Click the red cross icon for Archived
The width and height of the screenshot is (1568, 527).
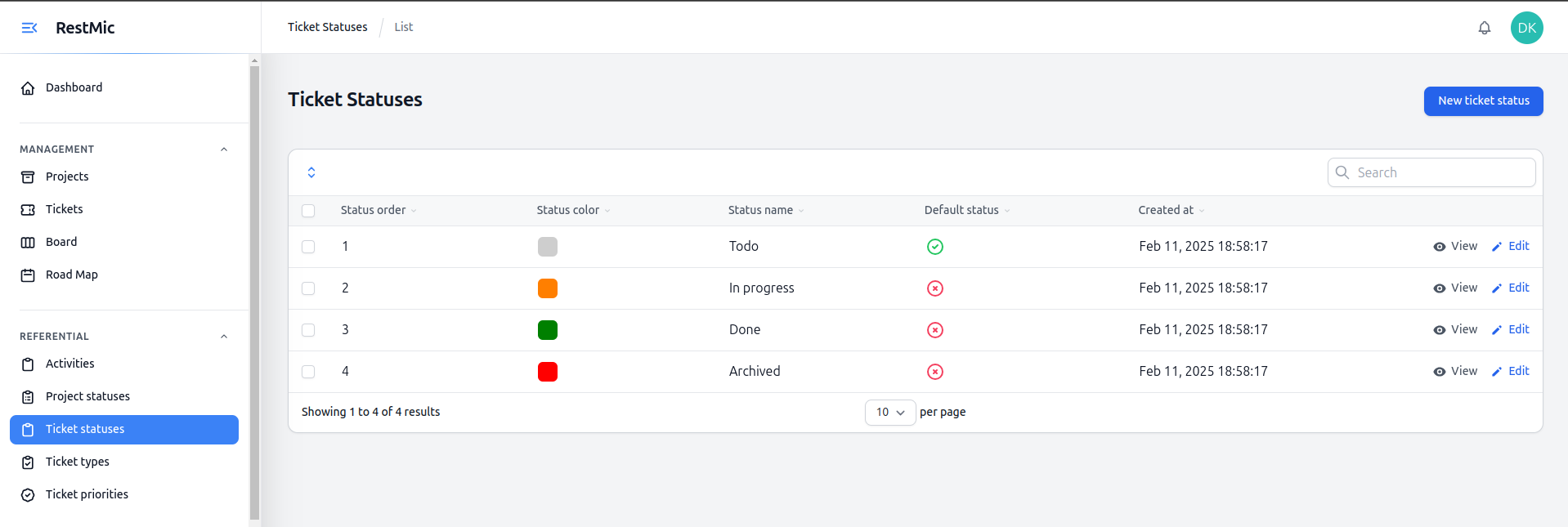click(934, 372)
